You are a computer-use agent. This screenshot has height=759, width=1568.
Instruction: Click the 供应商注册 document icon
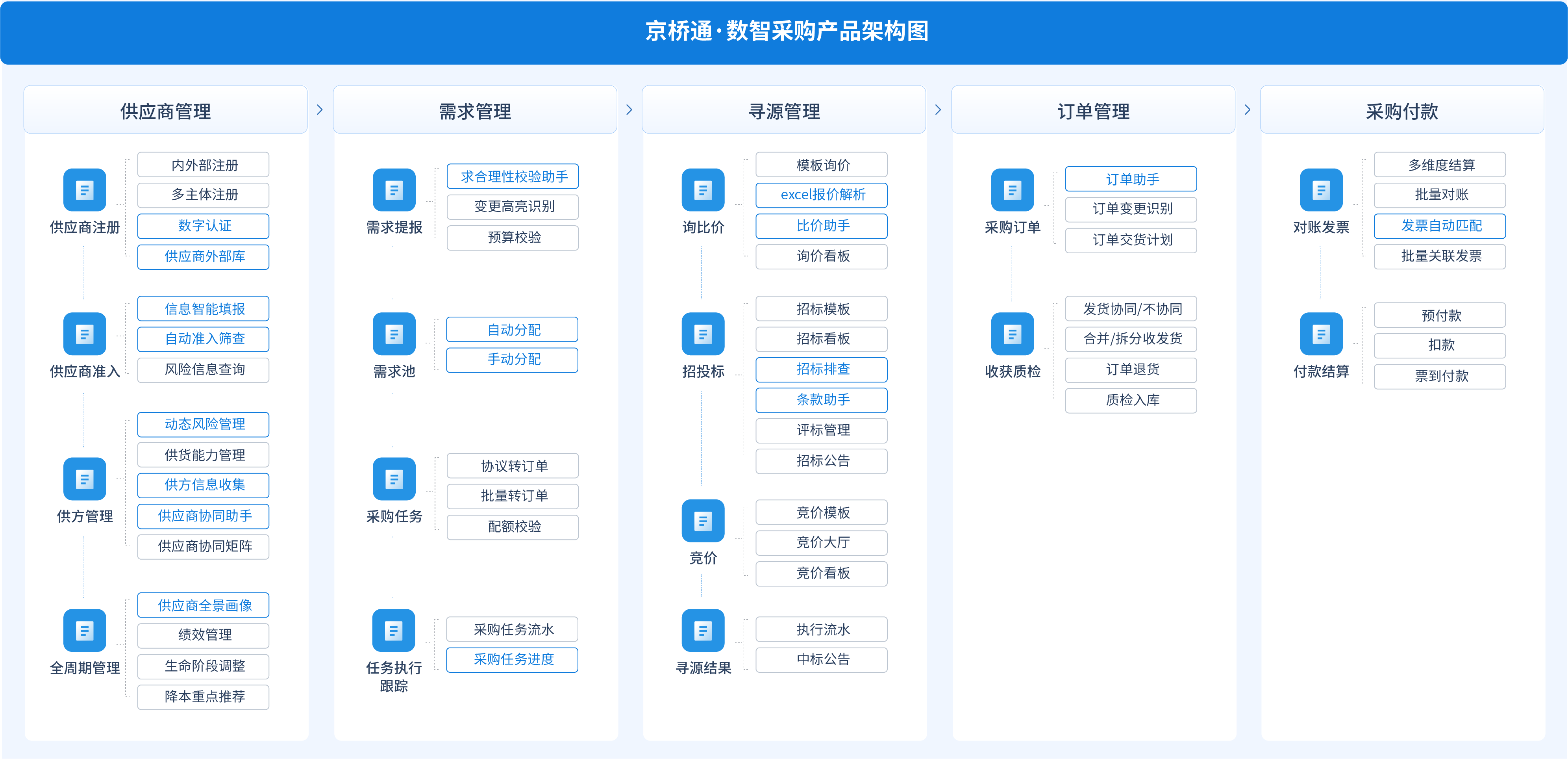85,190
